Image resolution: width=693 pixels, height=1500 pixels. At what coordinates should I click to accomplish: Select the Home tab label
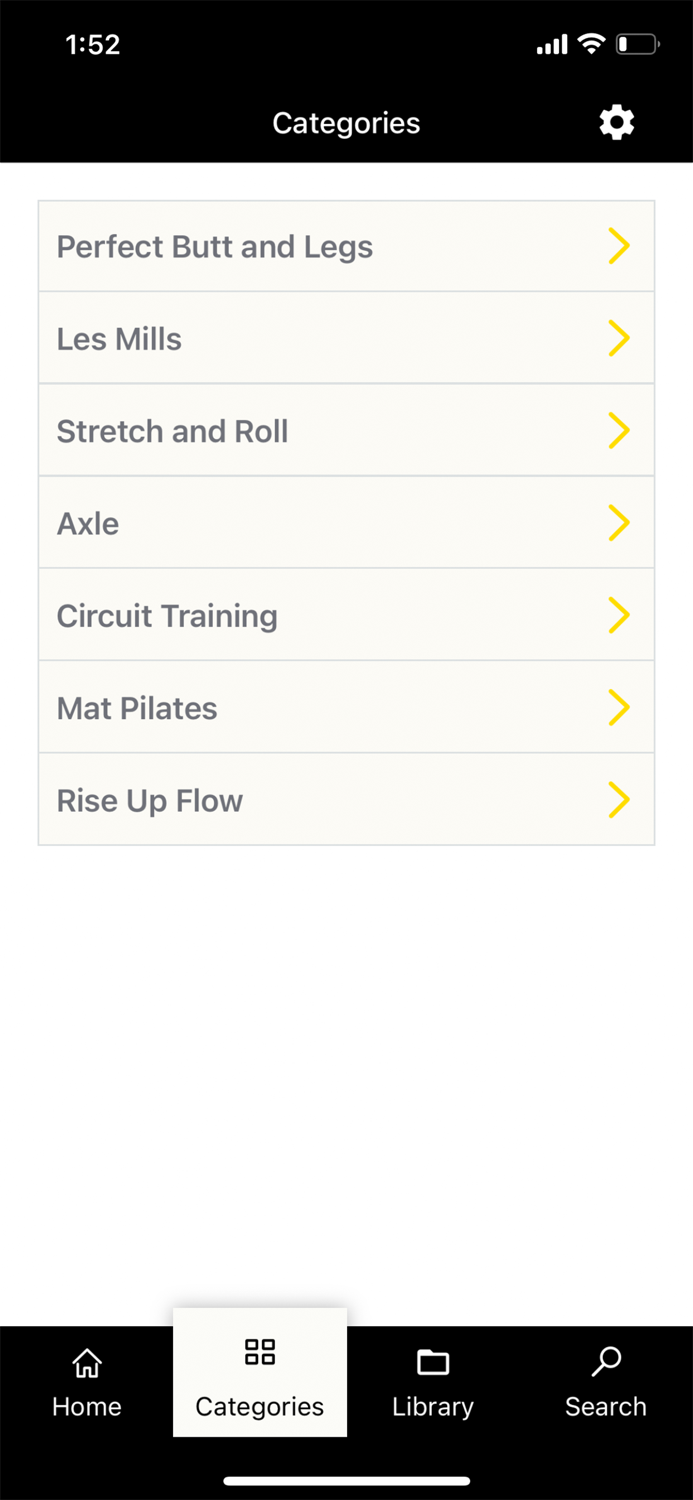click(86, 1406)
